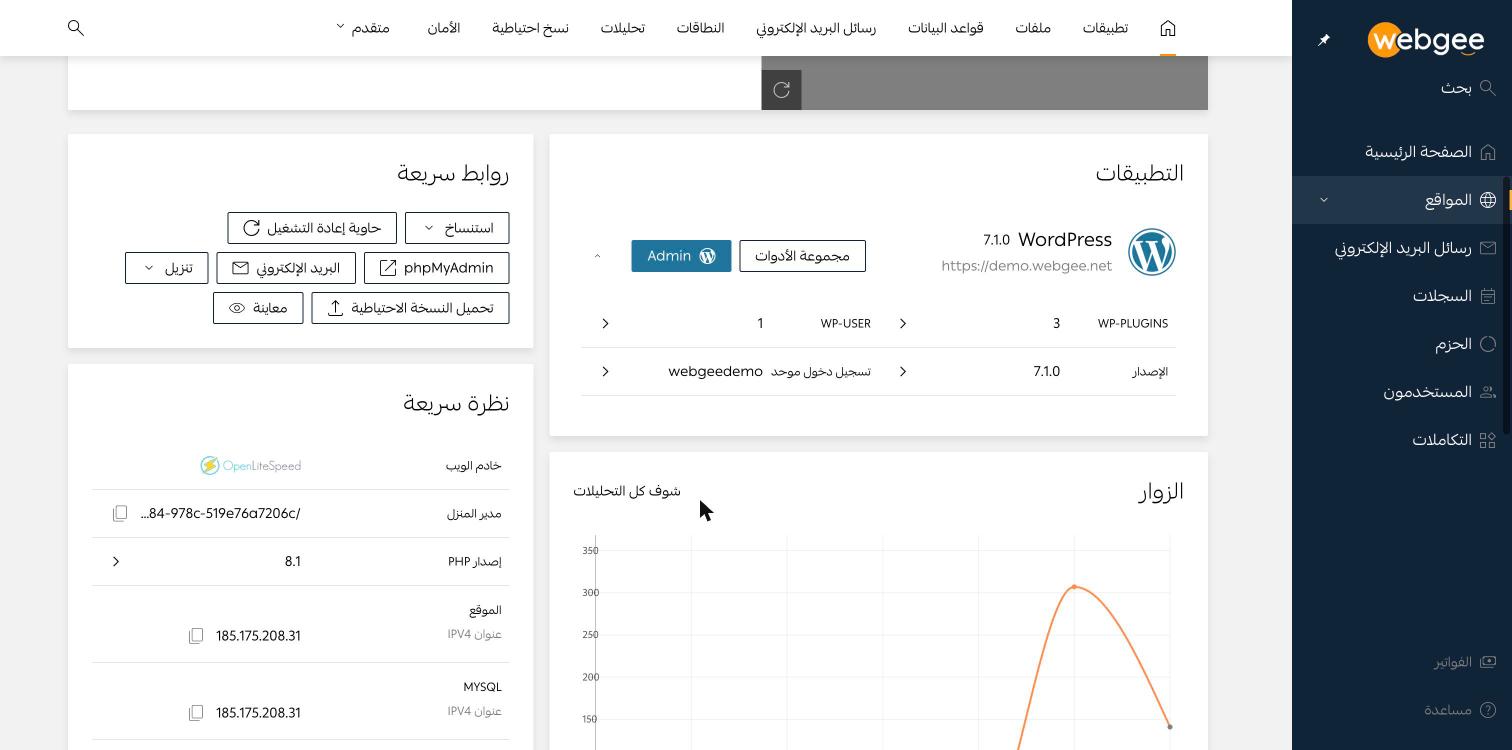Image resolution: width=1512 pixels, height=750 pixels.
Task: Click the pin sidebar icon
Action: pos(1324,40)
